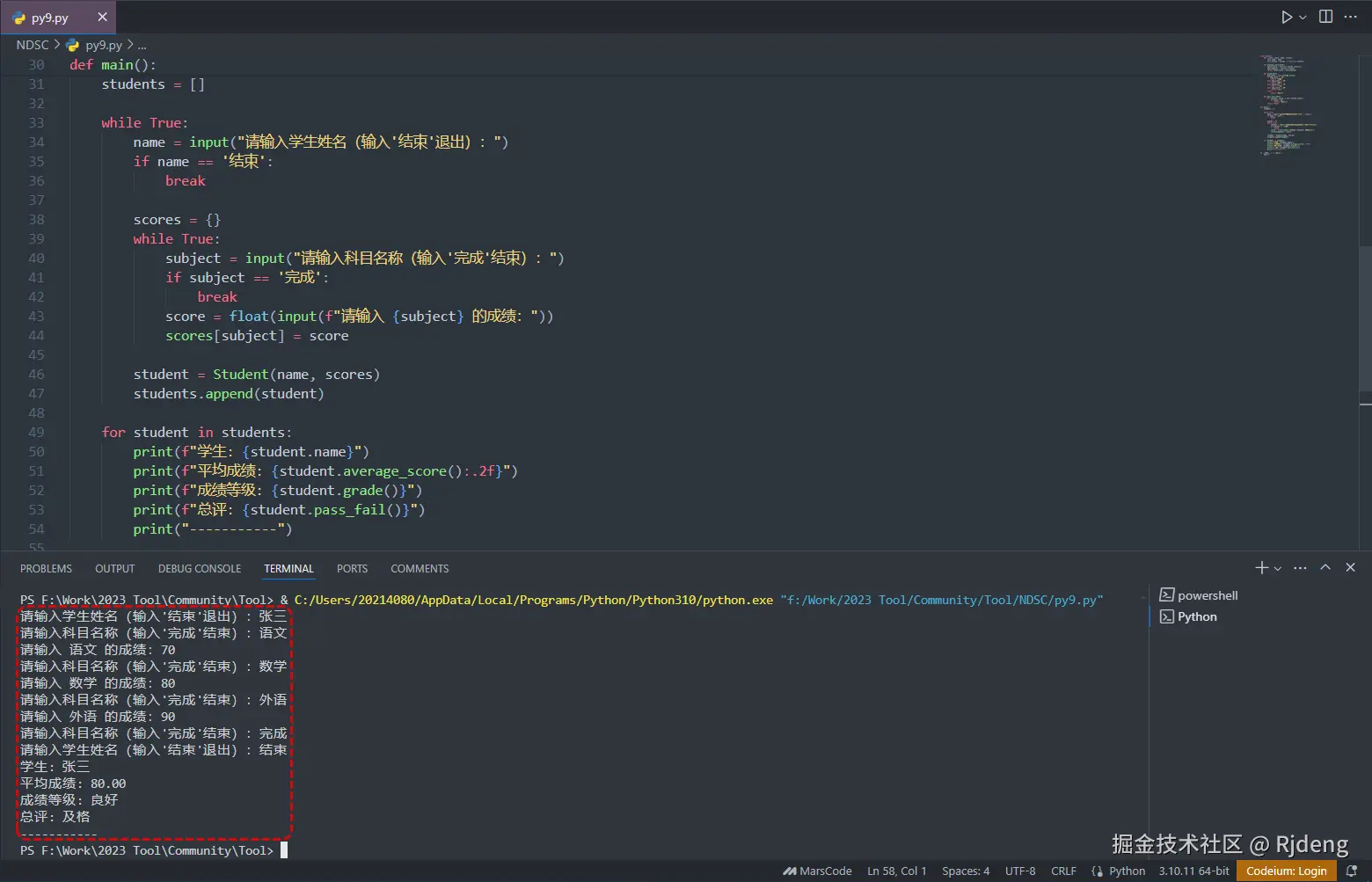Click the code minimap preview
1372x882 pixels.
pos(1286,106)
